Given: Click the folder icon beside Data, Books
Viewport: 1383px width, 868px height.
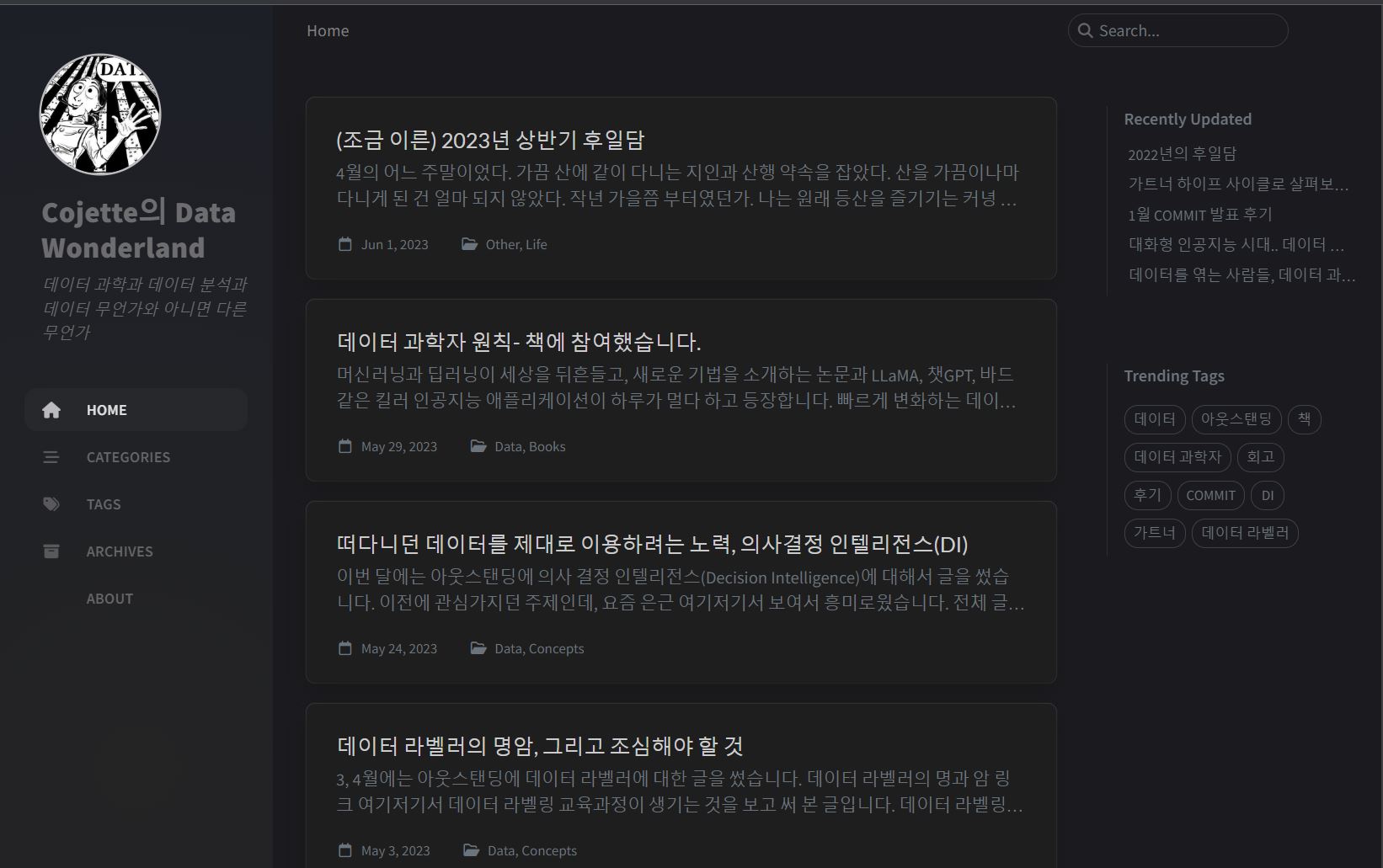Looking at the screenshot, I should 478,446.
